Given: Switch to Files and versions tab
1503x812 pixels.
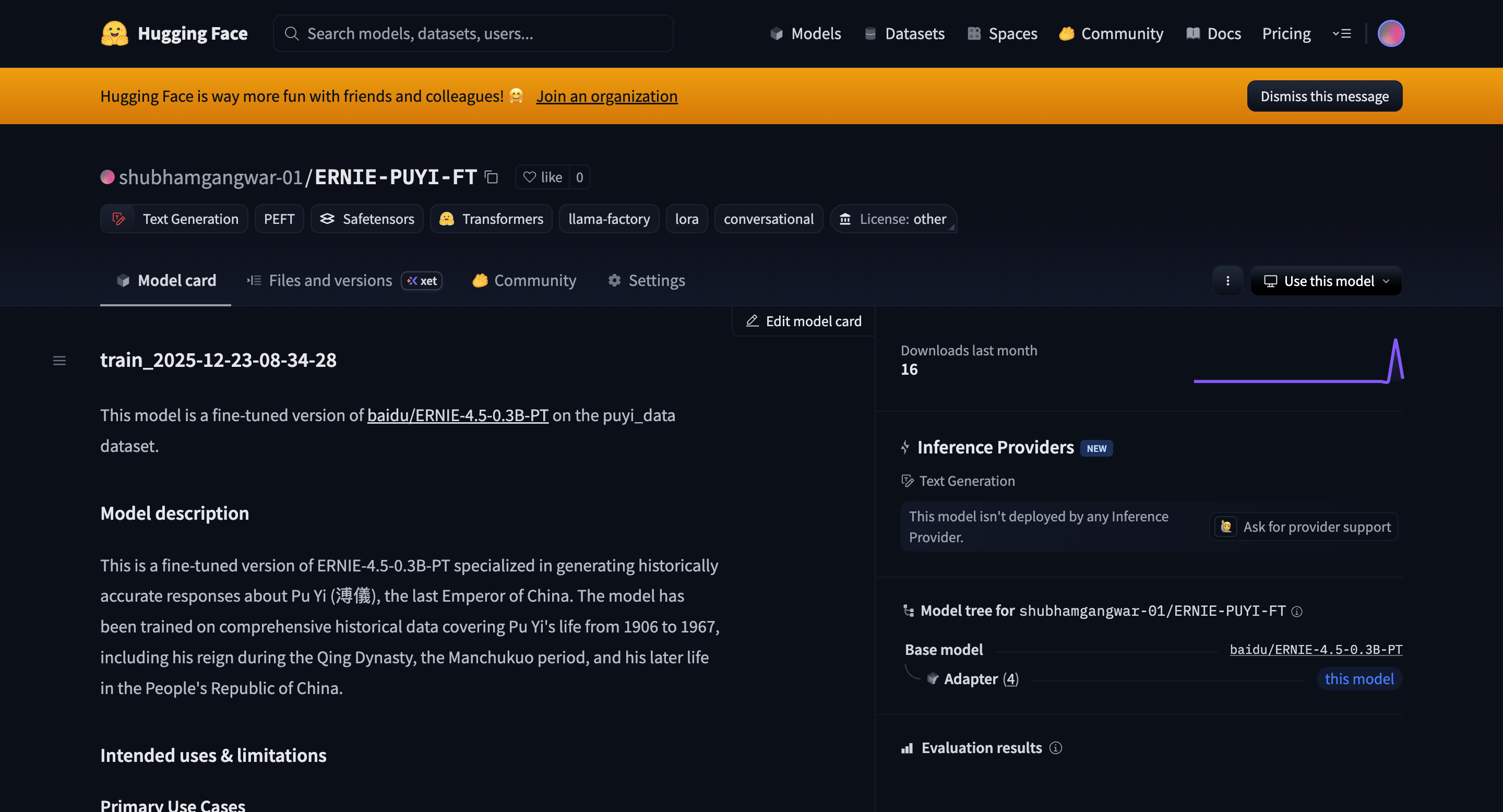Looking at the screenshot, I should point(330,281).
